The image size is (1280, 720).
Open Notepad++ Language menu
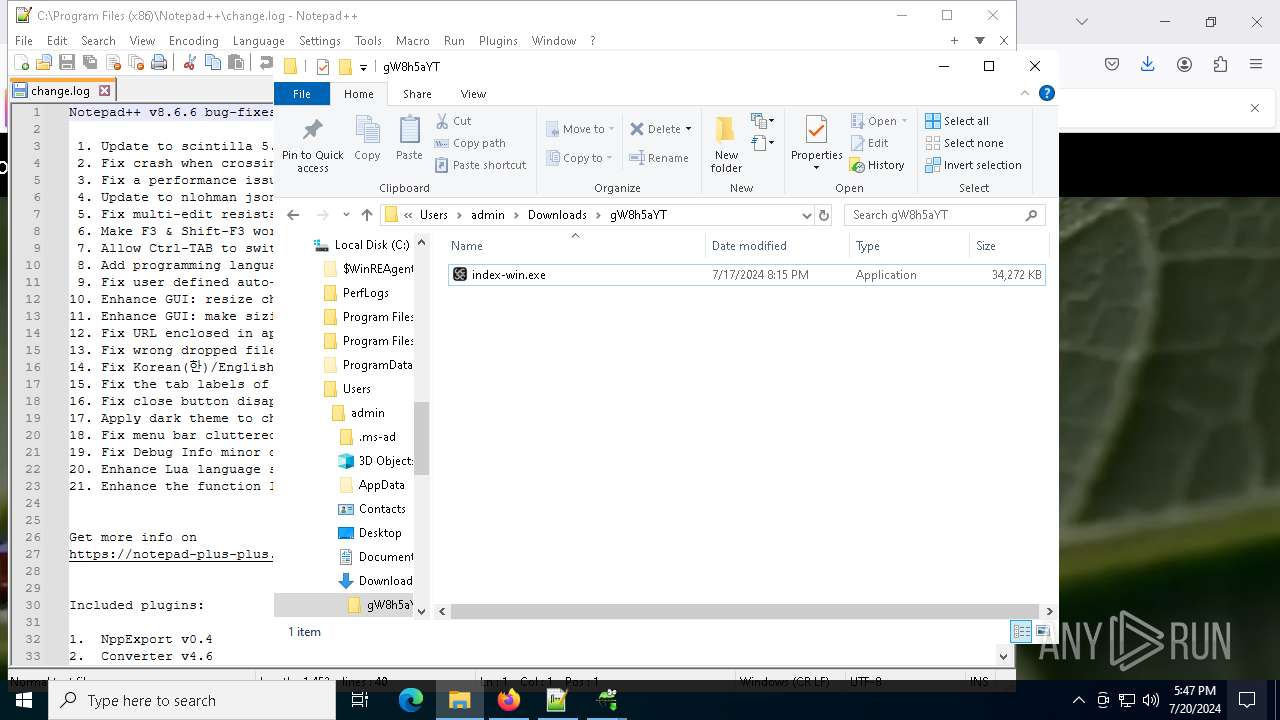(x=258, y=41)
